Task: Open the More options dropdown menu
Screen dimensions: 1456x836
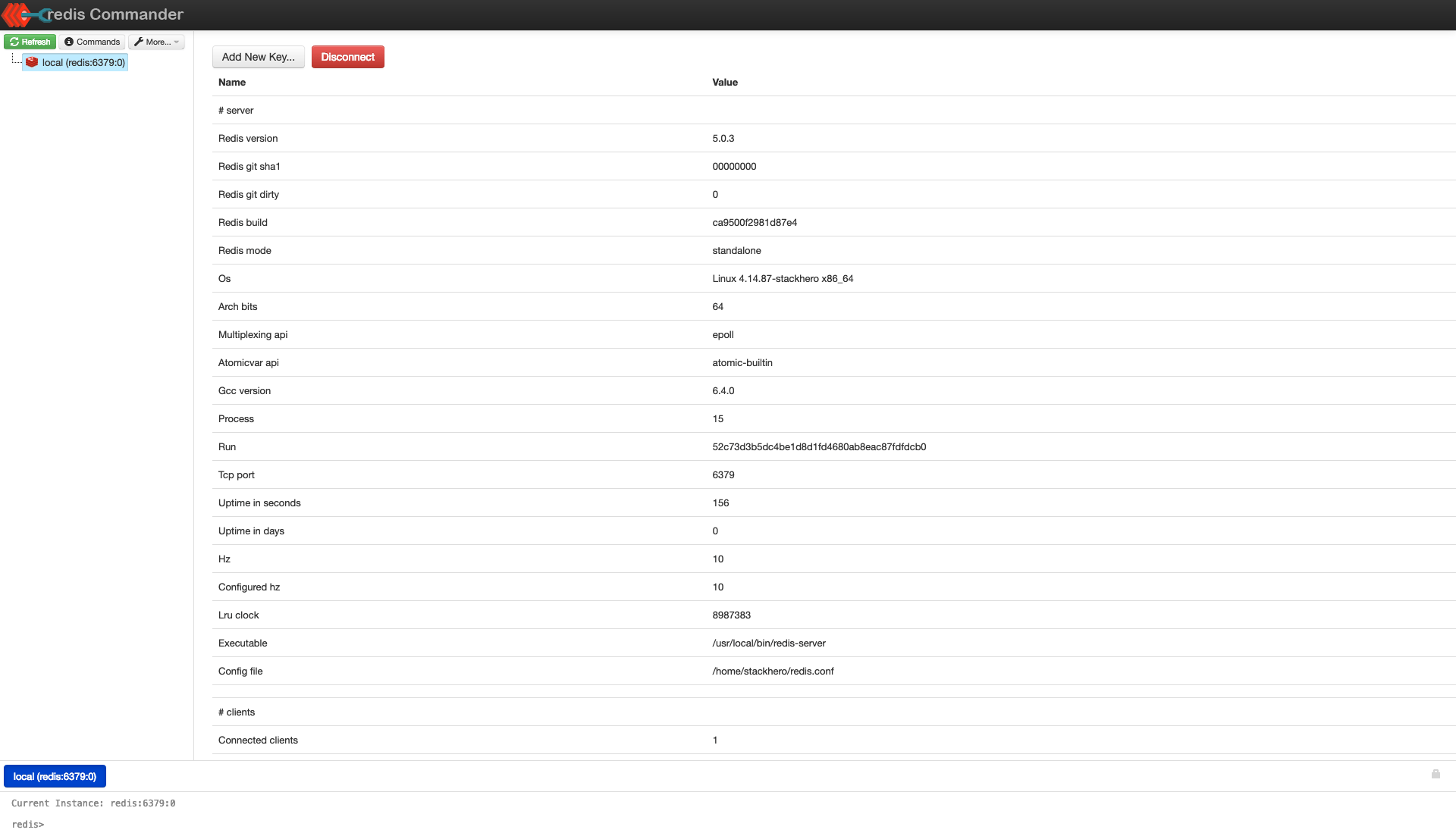Action: coord(156,41)
